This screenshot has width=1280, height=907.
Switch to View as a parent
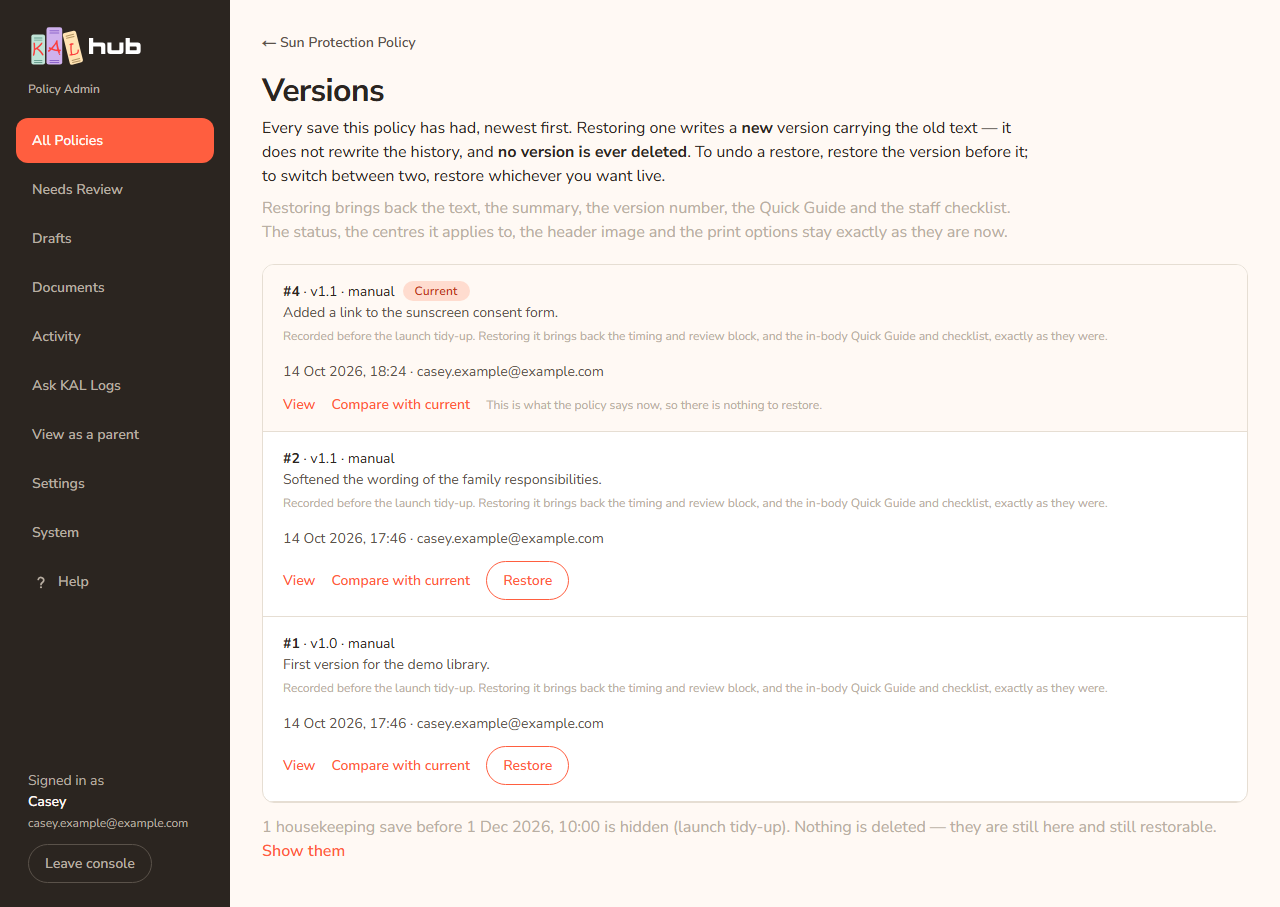coord(115,434)
